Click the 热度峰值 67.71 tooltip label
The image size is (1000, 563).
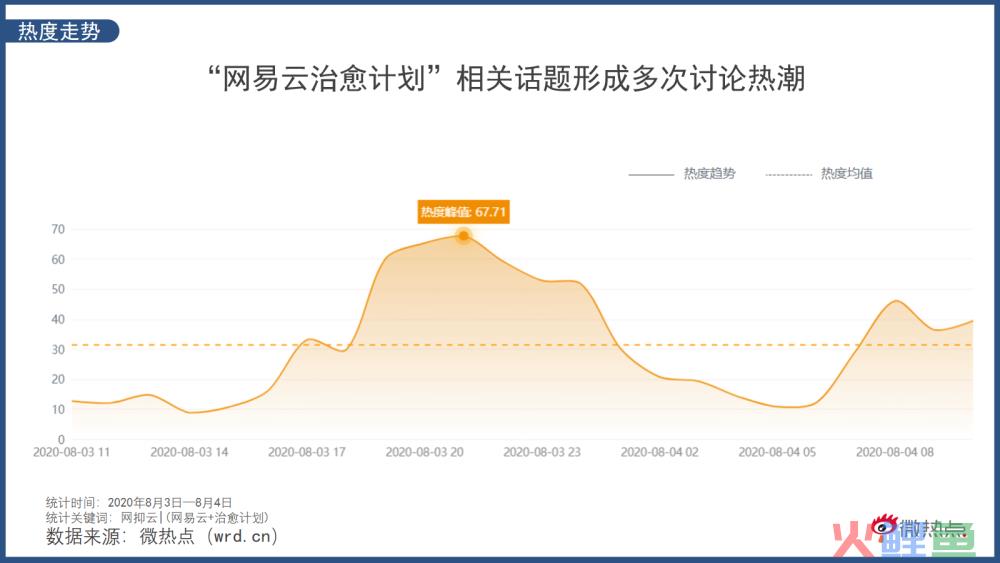(464, 212)
